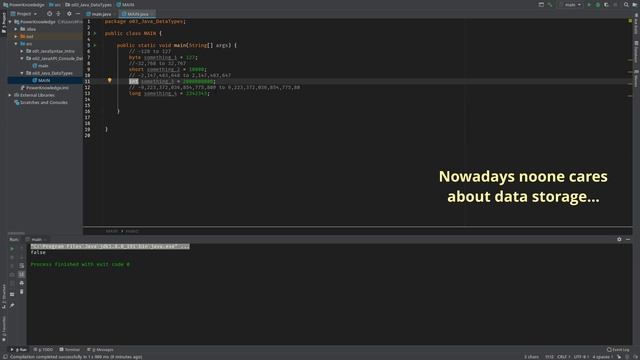Click run gutter arrow beside main method line
This screenshot has height=360, width=640.
click(95, 45)
